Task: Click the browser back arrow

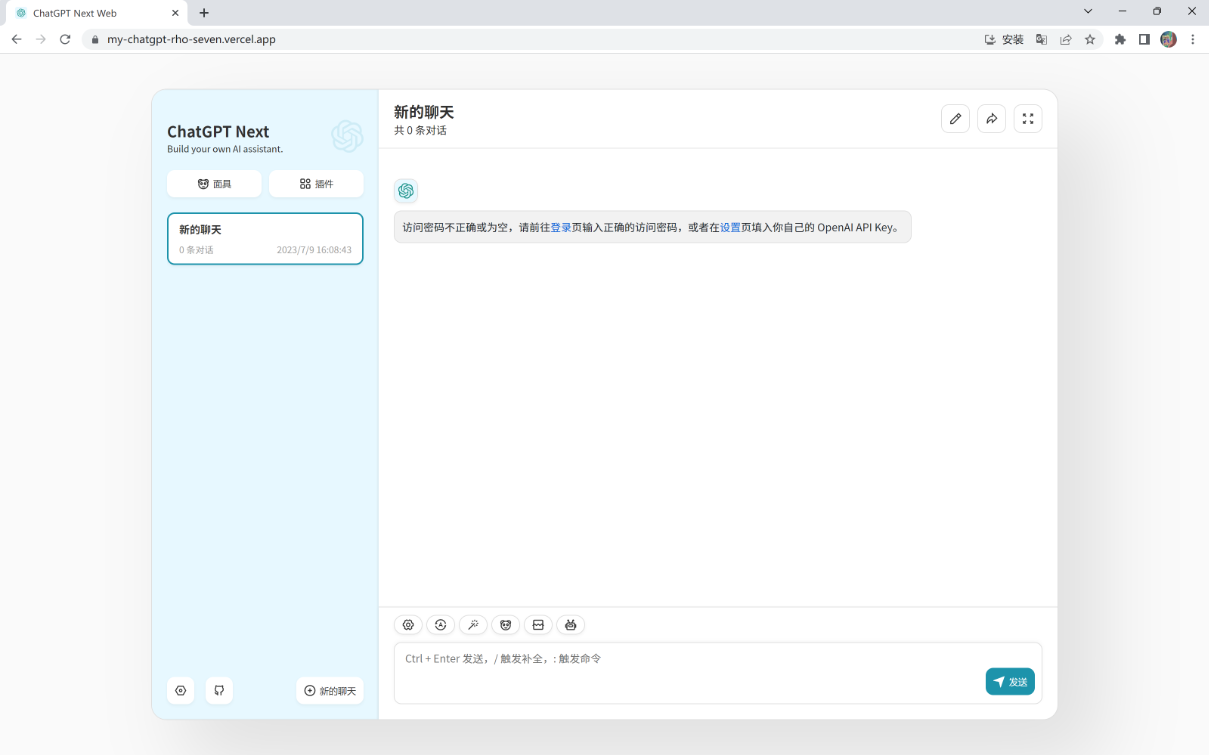Action: 16,39
